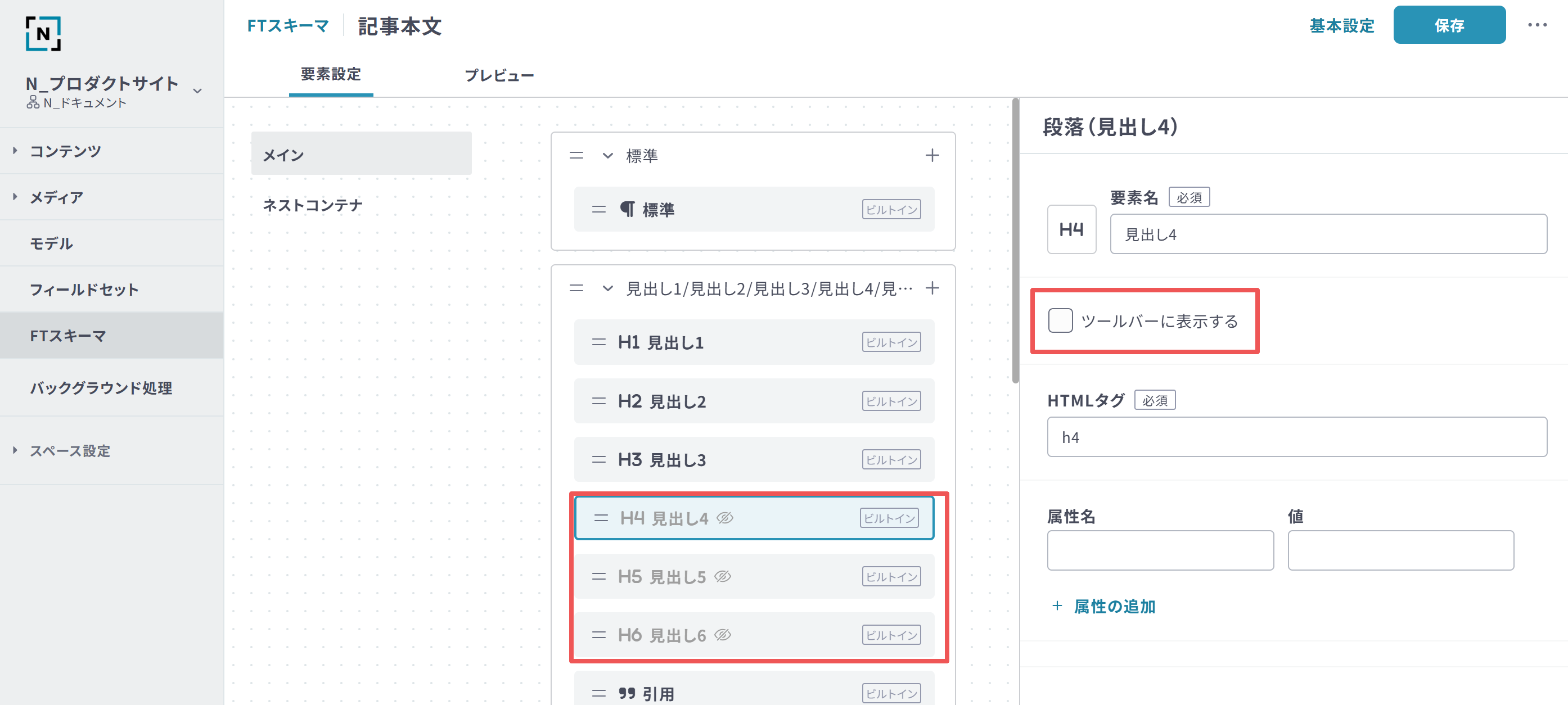Click plus icon on 見出し group header
The height and width of the screenshot is (705, 1568).
(x=931, y=288)
